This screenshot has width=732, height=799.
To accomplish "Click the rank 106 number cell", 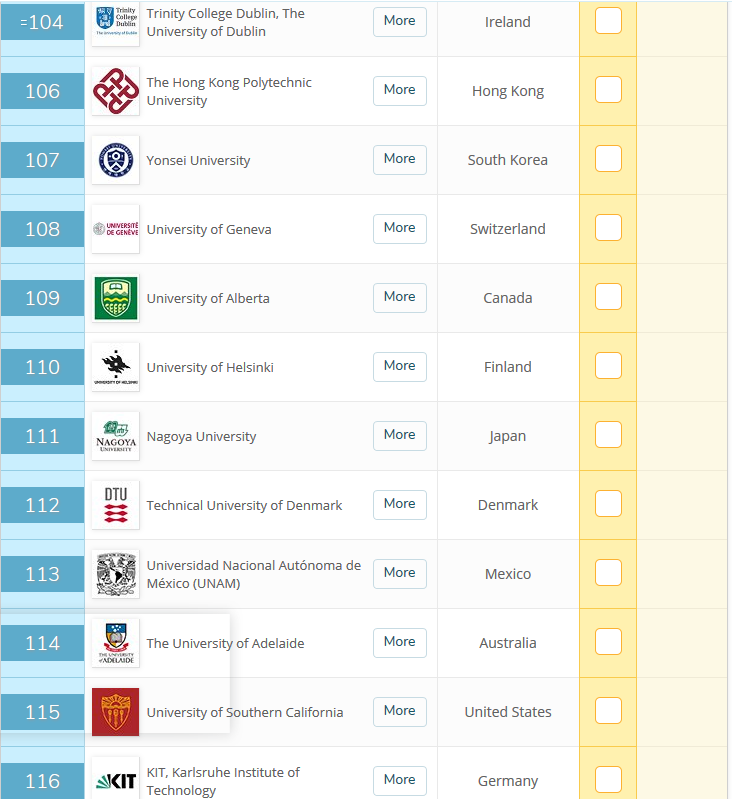I will click(x=42, y=91).
